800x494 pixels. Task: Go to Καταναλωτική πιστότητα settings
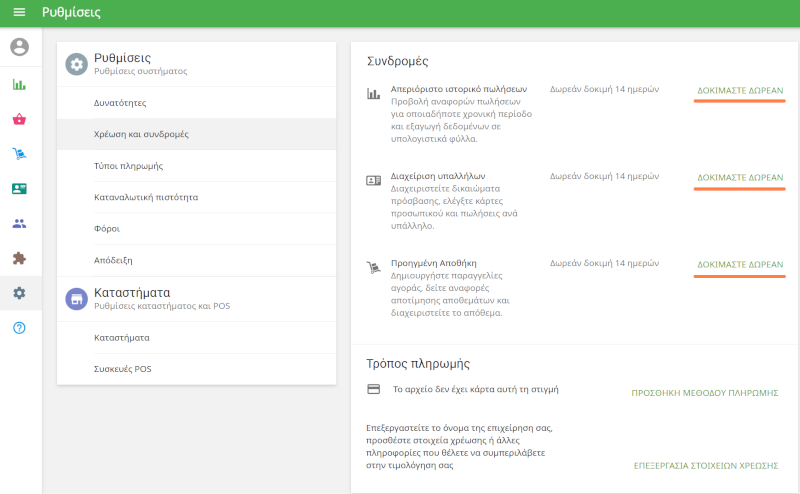(145, 197)
